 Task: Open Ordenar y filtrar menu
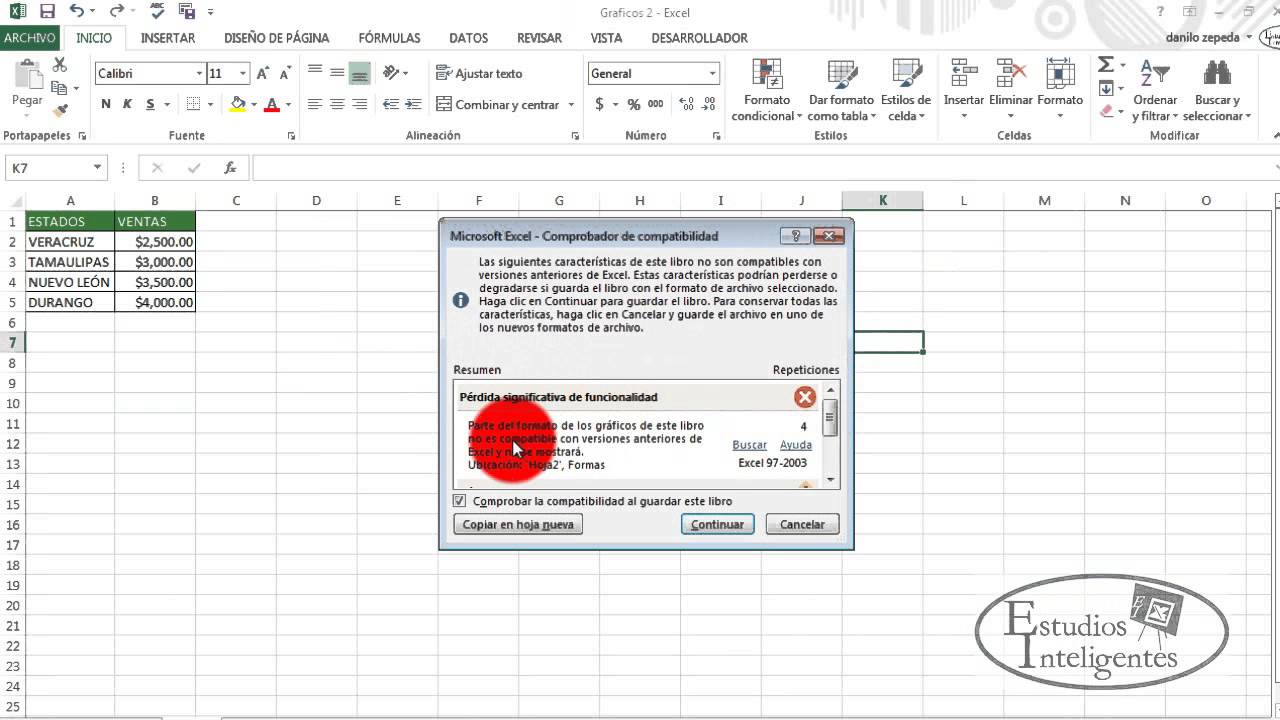pos(1156,90)
